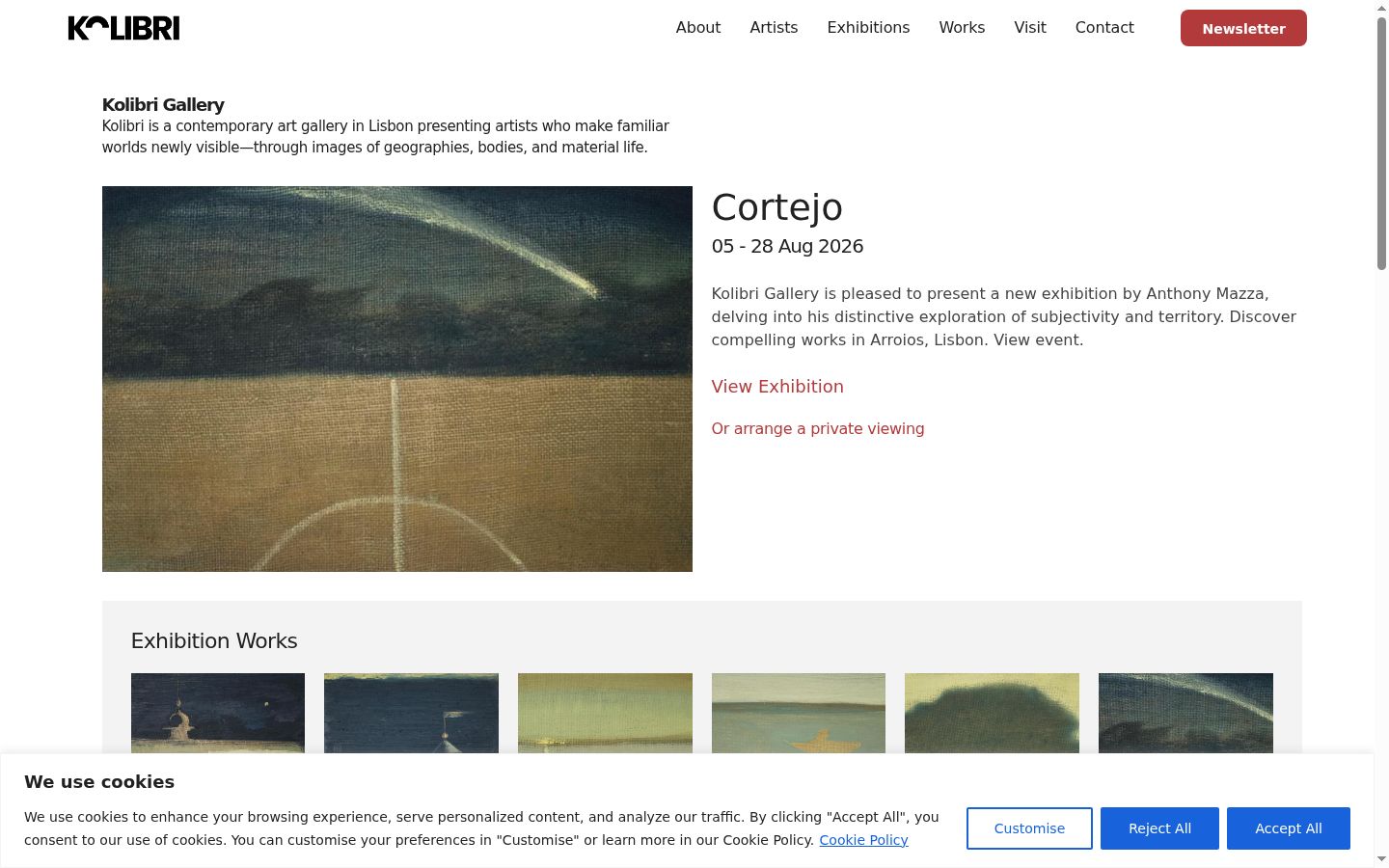Click Or arrange a private viewing
This screenshot has width=1389, height=868.
[818, 429]
